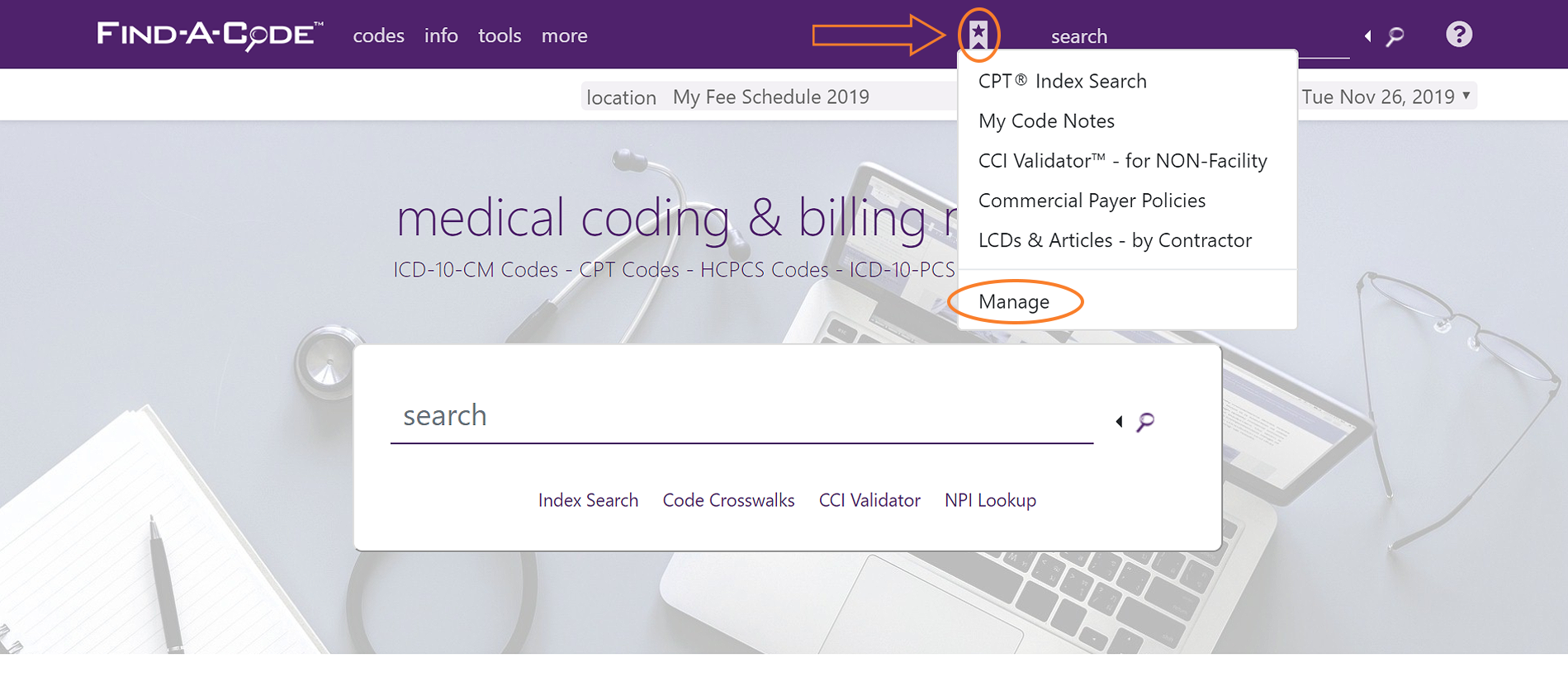1568x700 pixels.
Task: Select CPT® Index Search bookmark
Action: (1062, 81)
